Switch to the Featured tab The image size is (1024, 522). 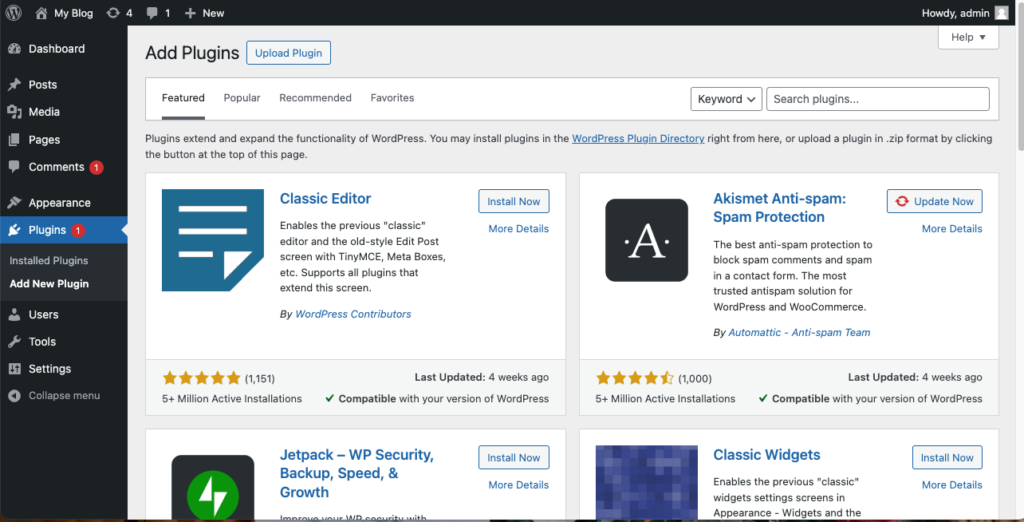[x=184, y=98]
